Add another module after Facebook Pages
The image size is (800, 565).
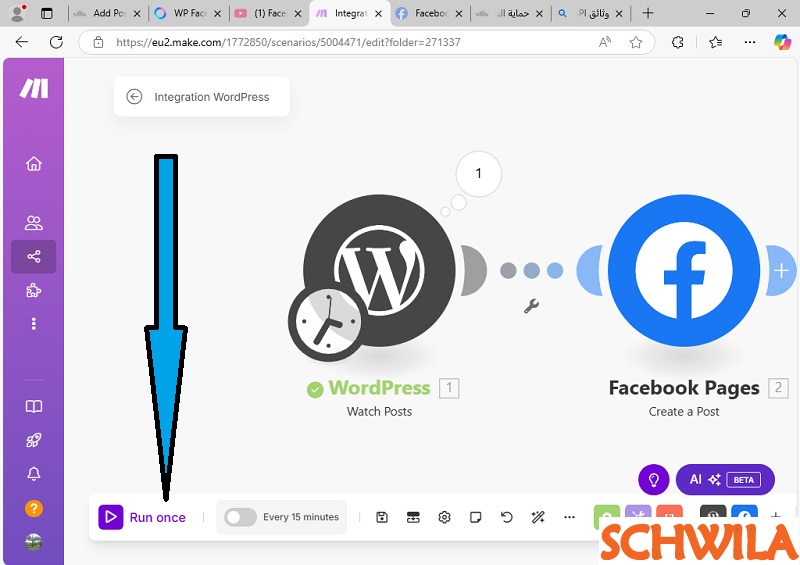tap(781, 271)
